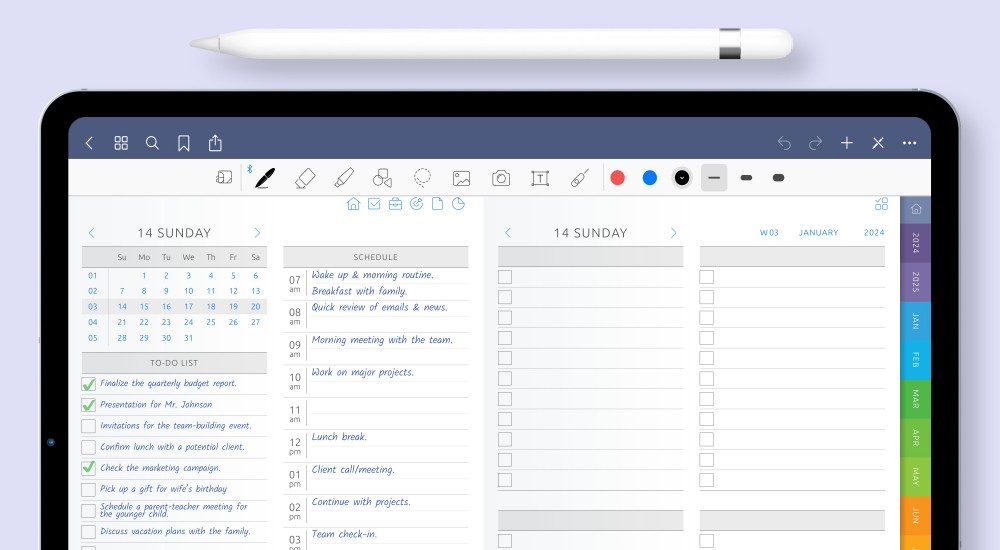Check 'Discuss vacation plans with the family'

[89, 531]
